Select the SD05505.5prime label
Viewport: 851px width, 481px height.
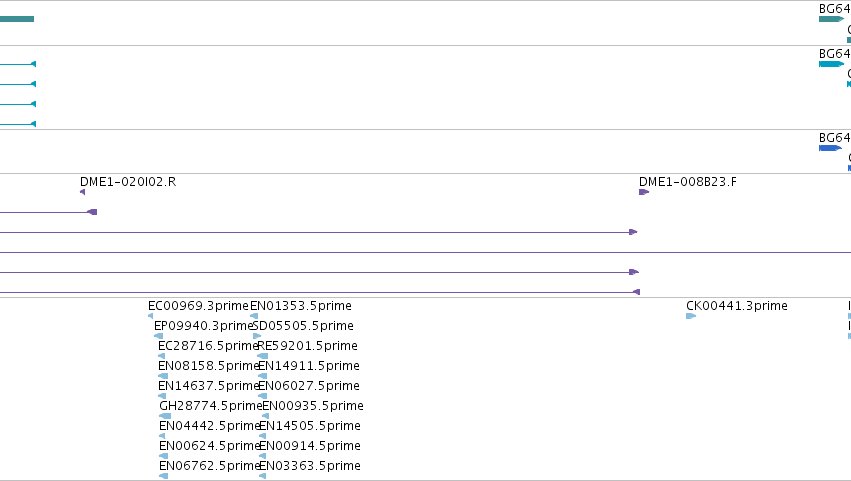coord(303,326)
